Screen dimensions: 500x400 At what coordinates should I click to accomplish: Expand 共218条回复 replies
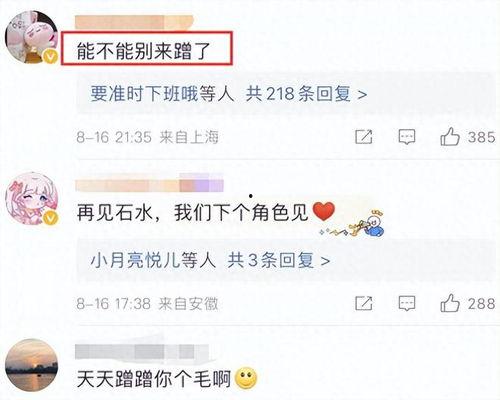(306, 94)
